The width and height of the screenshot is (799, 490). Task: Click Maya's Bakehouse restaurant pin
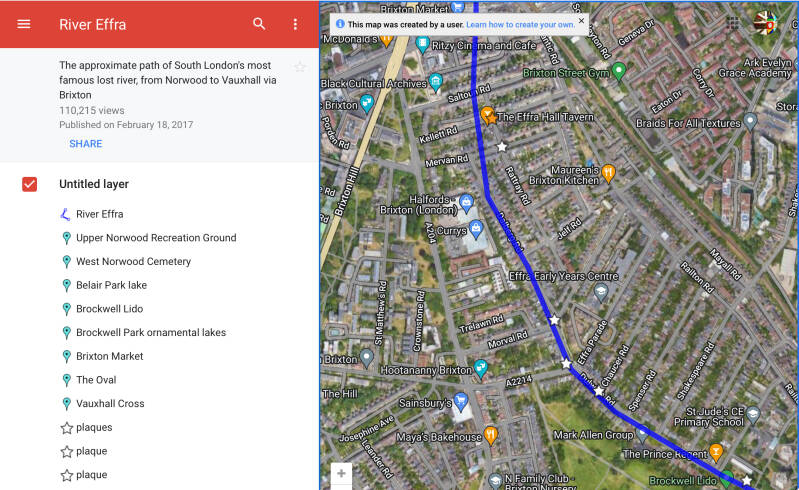pos(491,434)
